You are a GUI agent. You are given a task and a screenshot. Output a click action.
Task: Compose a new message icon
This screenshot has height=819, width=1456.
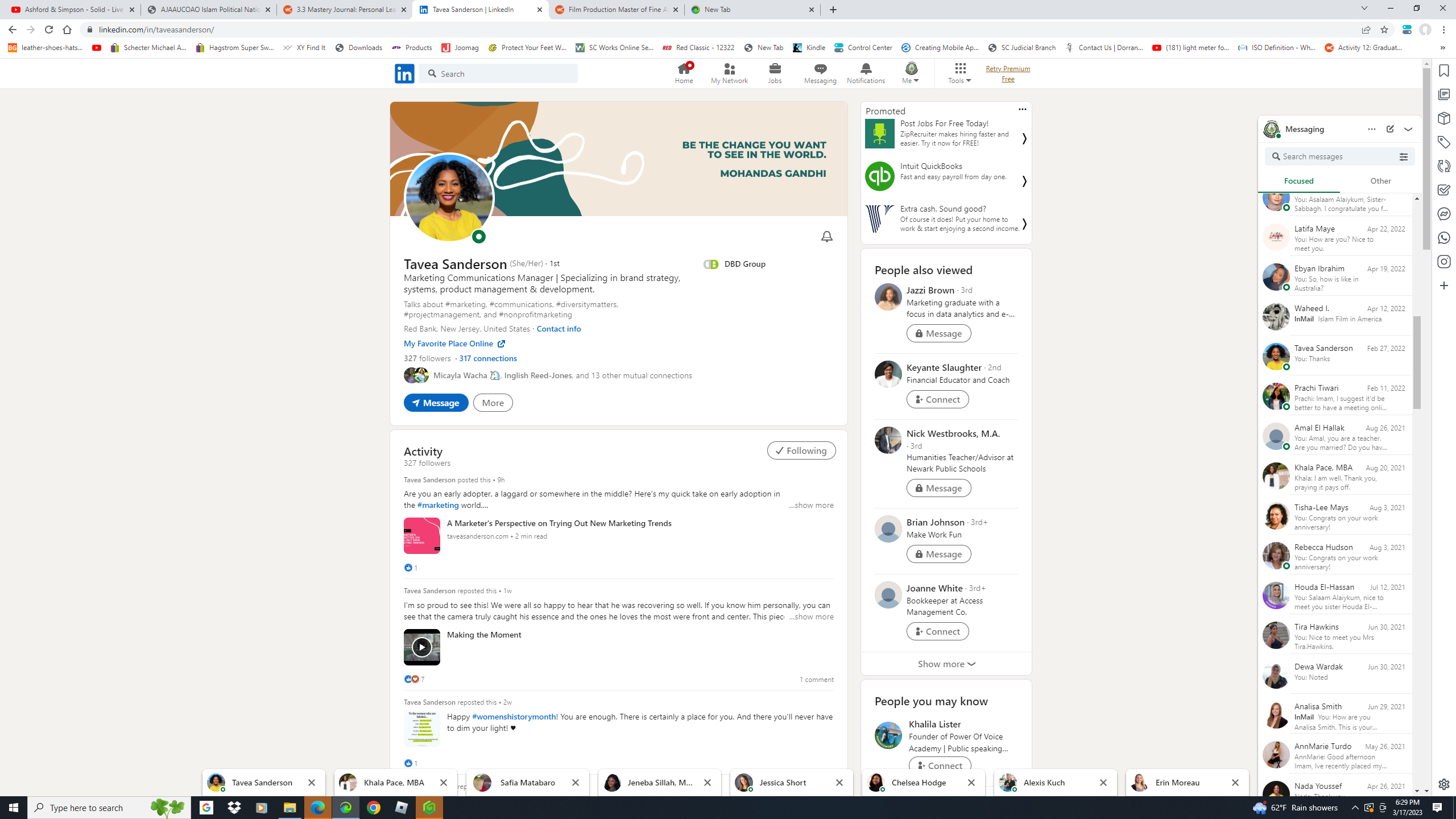(x=1390, y=129)
